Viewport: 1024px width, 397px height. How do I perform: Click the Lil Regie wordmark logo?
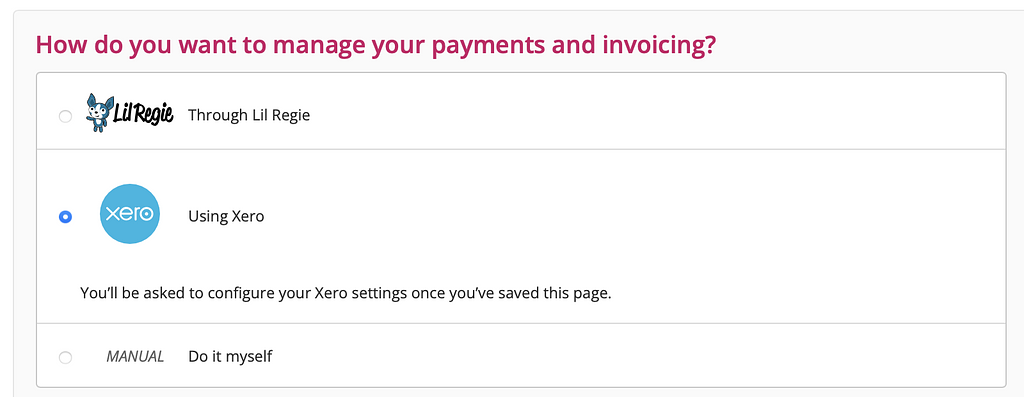click(143, 115)
